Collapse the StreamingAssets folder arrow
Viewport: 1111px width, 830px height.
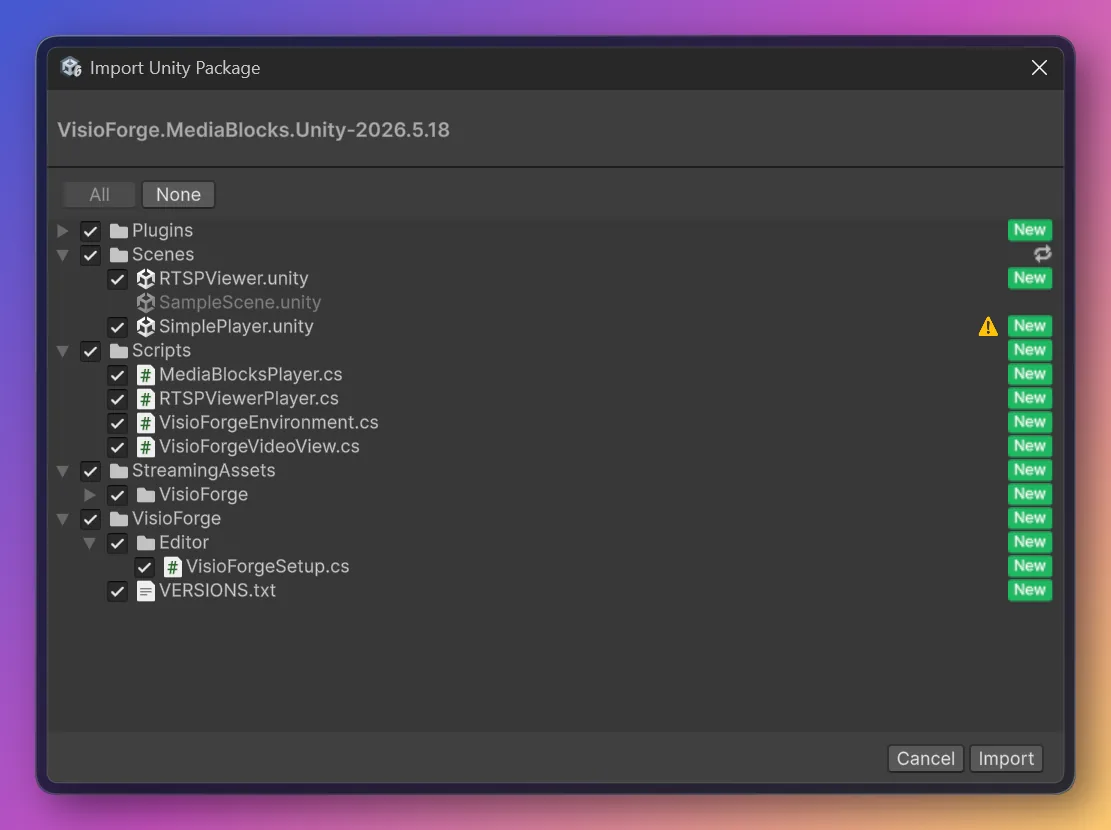tap(62, 471)
